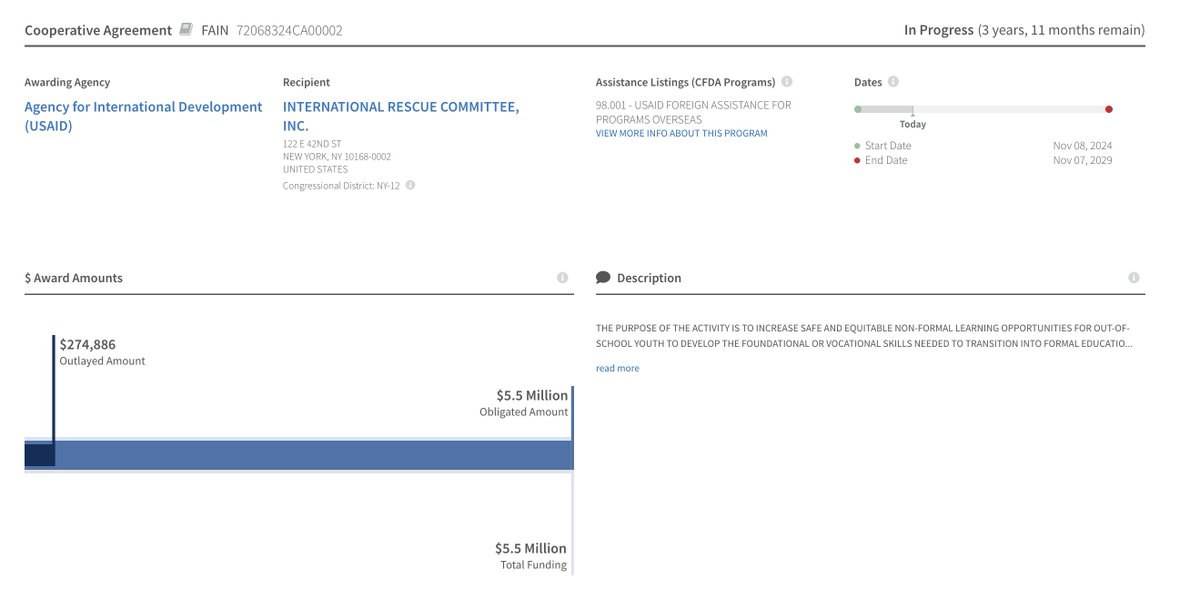Click the 122 E 42ND ST address line
This screenshot has height=600, width=1200.
pyautogui.click(x=313, y=144)
